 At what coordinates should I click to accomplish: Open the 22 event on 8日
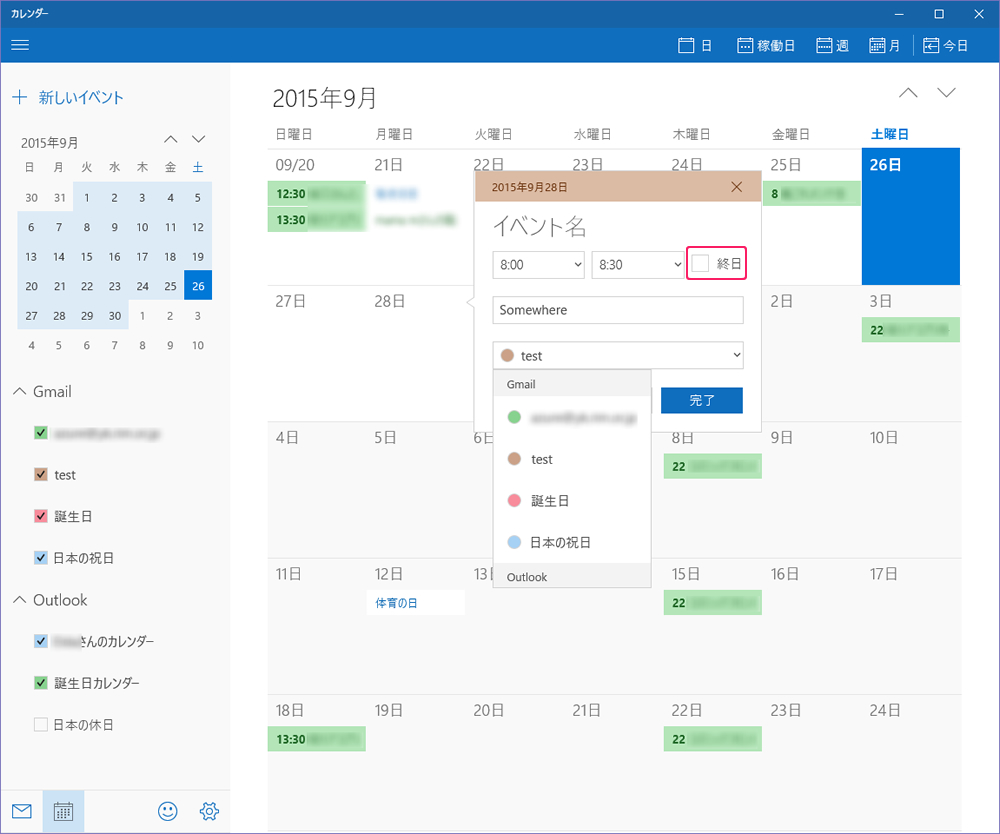click(x=713, y=466)
